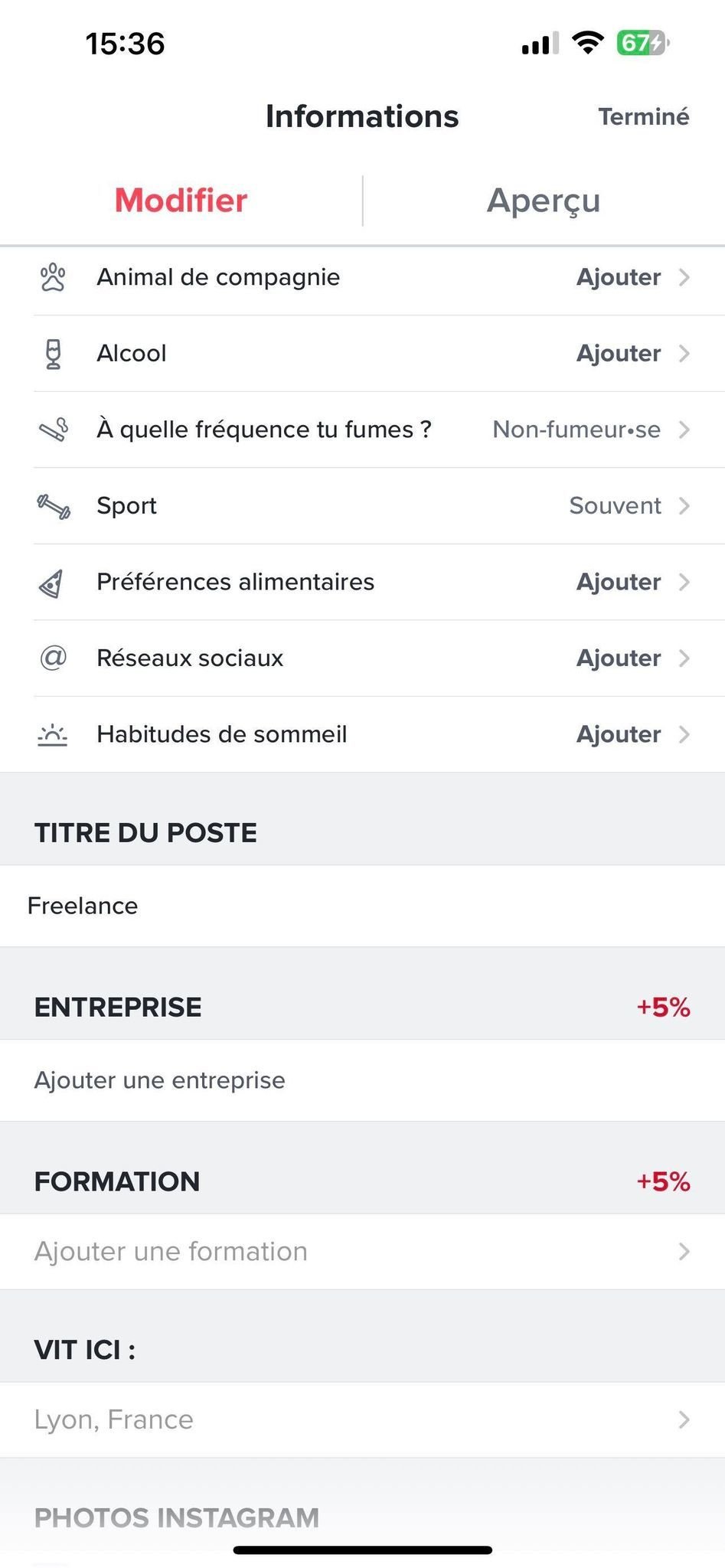Expand the Lyon, France location chevron
Screen dimensions: 725x1568
684,1420
